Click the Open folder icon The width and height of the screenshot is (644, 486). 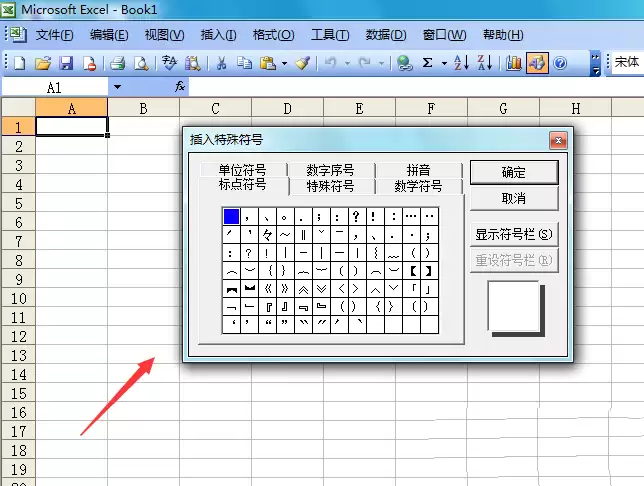43,63
